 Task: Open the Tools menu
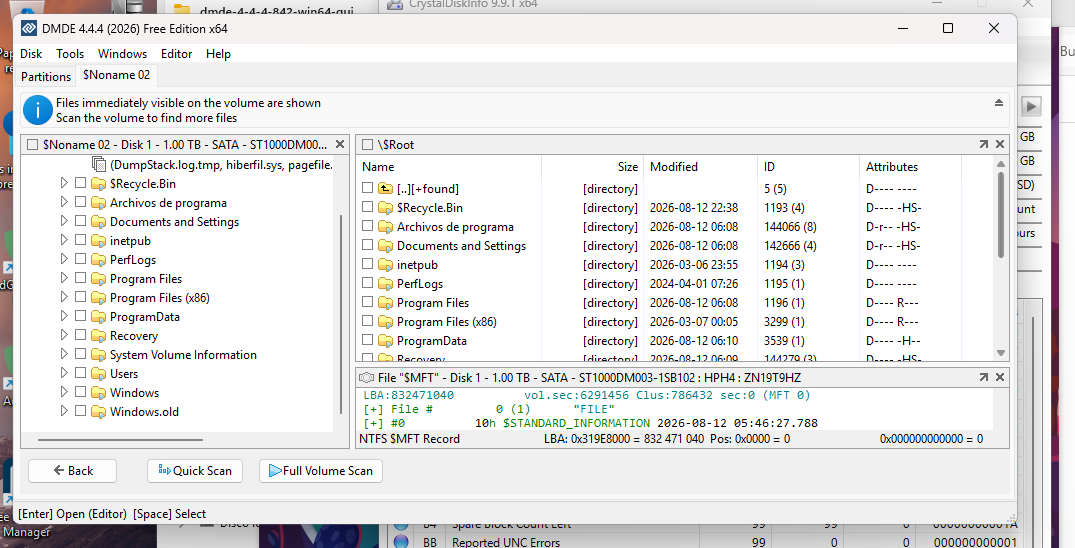click(x=70, y=53)
